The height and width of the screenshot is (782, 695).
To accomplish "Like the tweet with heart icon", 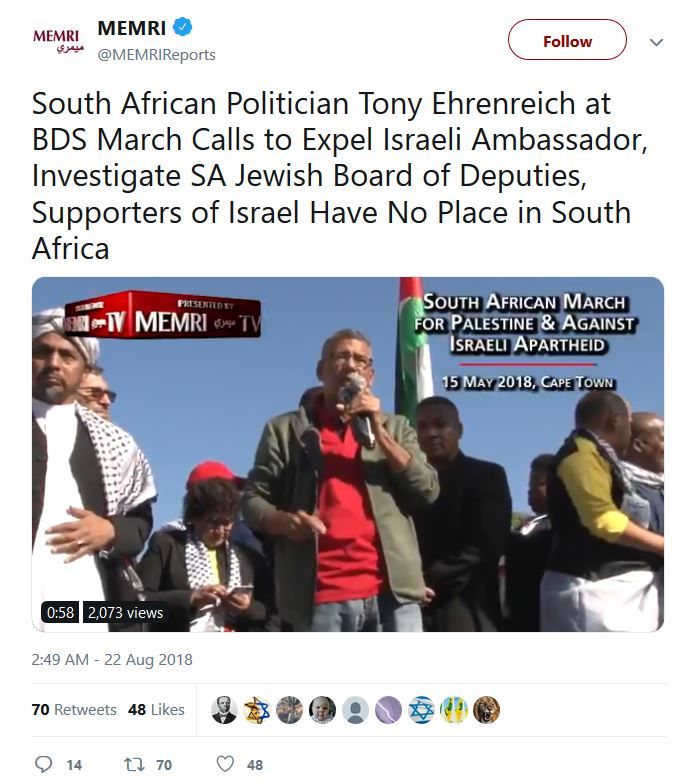I will (x=225, y=764).
